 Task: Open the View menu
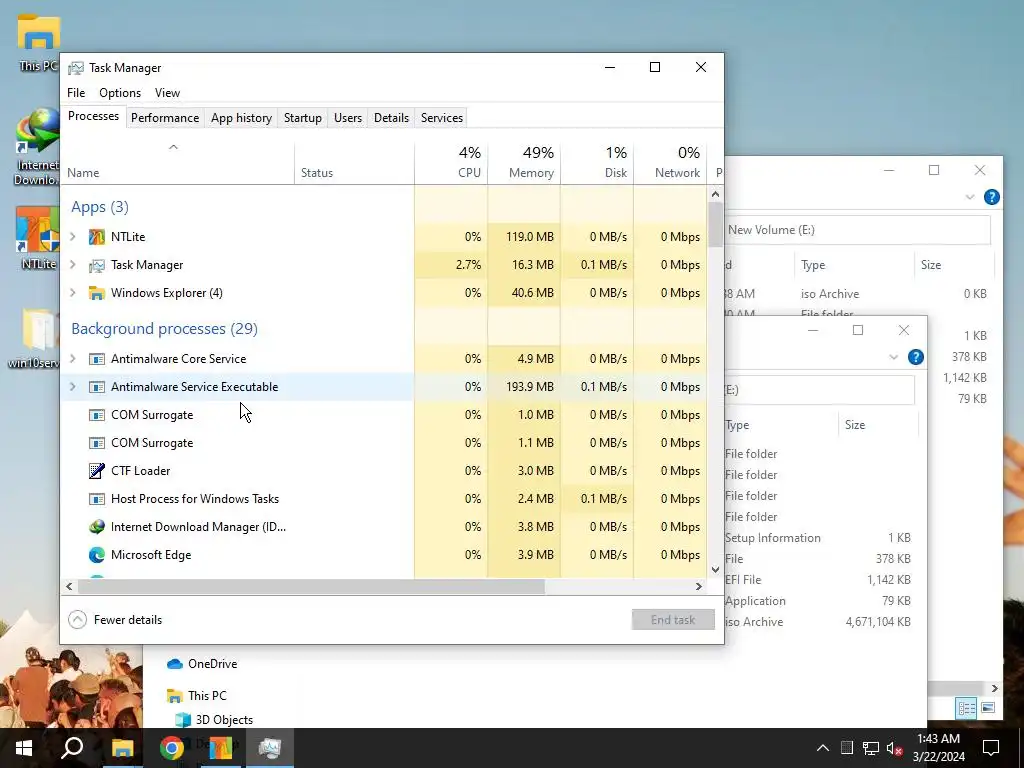167,93
